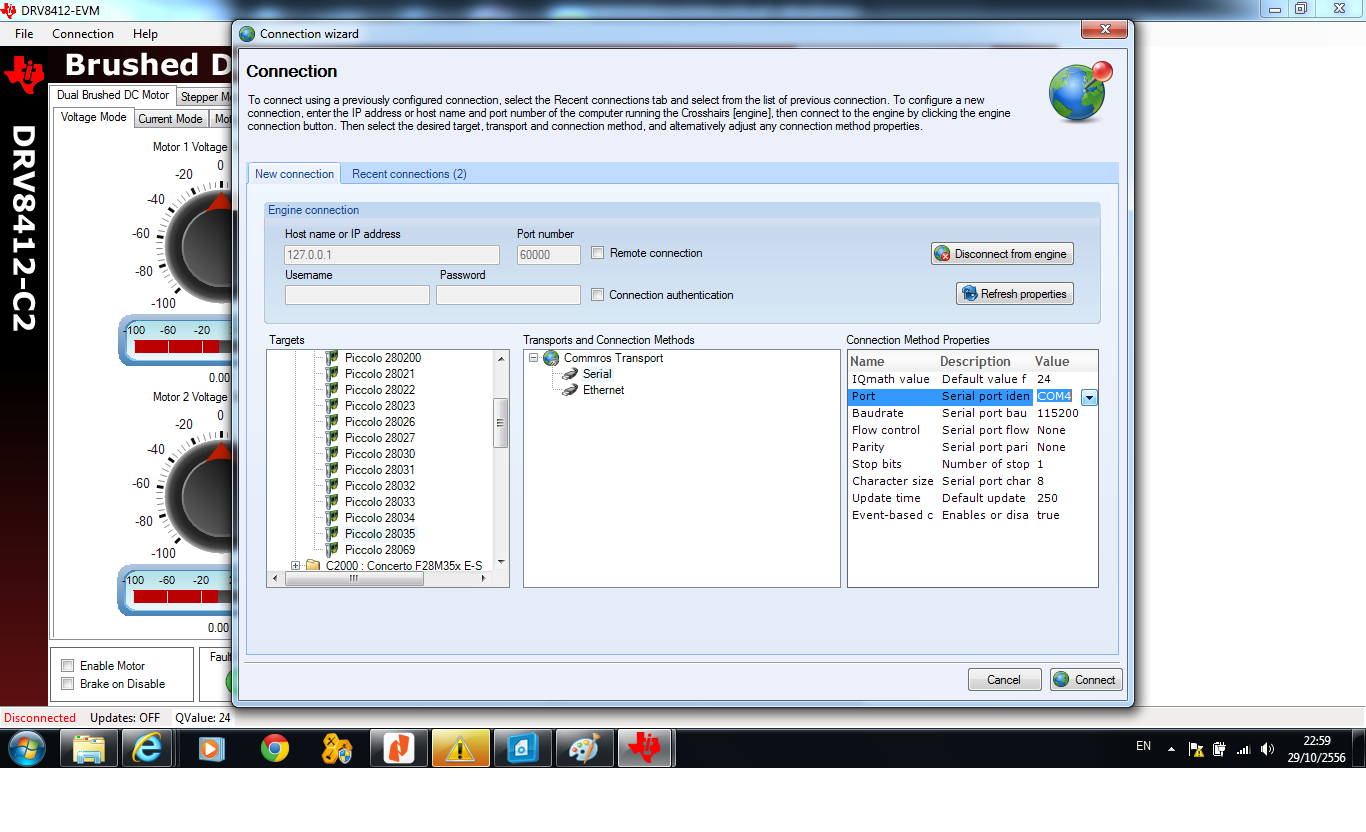Open the Windows Start menu

coord(26,748)
